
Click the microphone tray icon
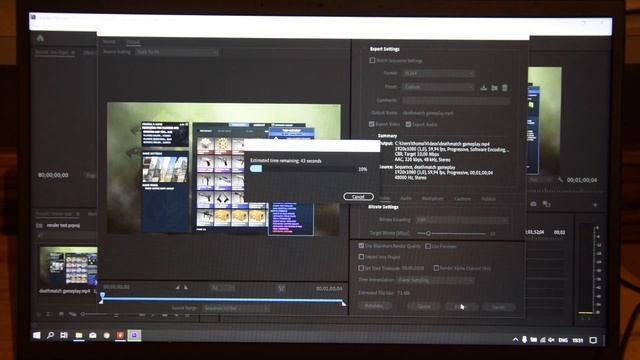coord(524,340)
